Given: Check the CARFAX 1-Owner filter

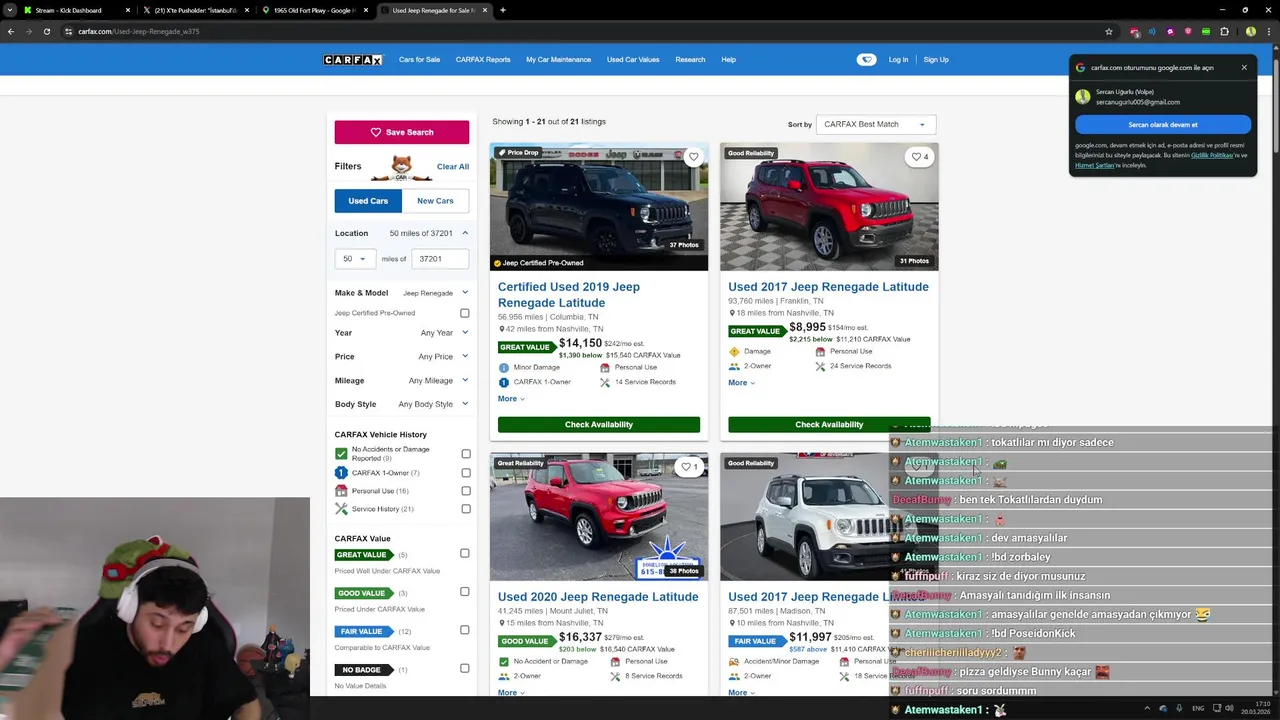Looking at the screenshot, I should pos(466,473).
